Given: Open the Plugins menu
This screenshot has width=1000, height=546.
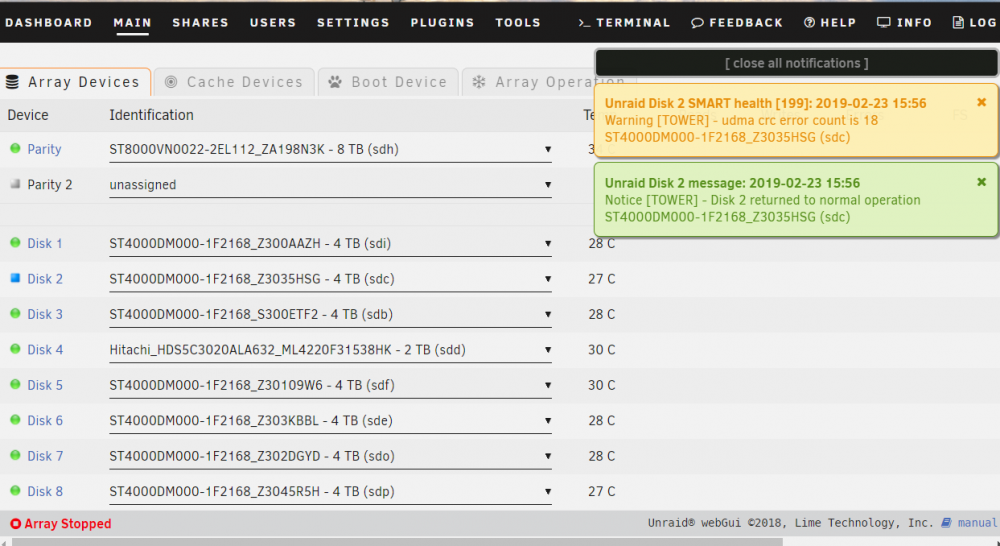Looking at the screenshot, I should [x=443, y=22].
